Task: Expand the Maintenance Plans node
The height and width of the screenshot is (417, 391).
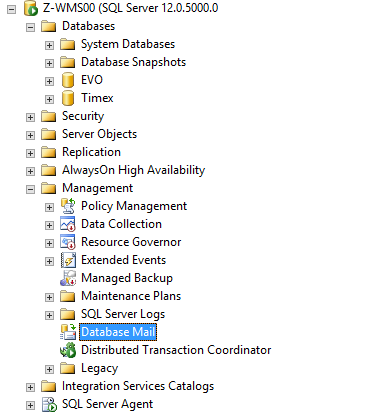Action: [x=49, y=297]
